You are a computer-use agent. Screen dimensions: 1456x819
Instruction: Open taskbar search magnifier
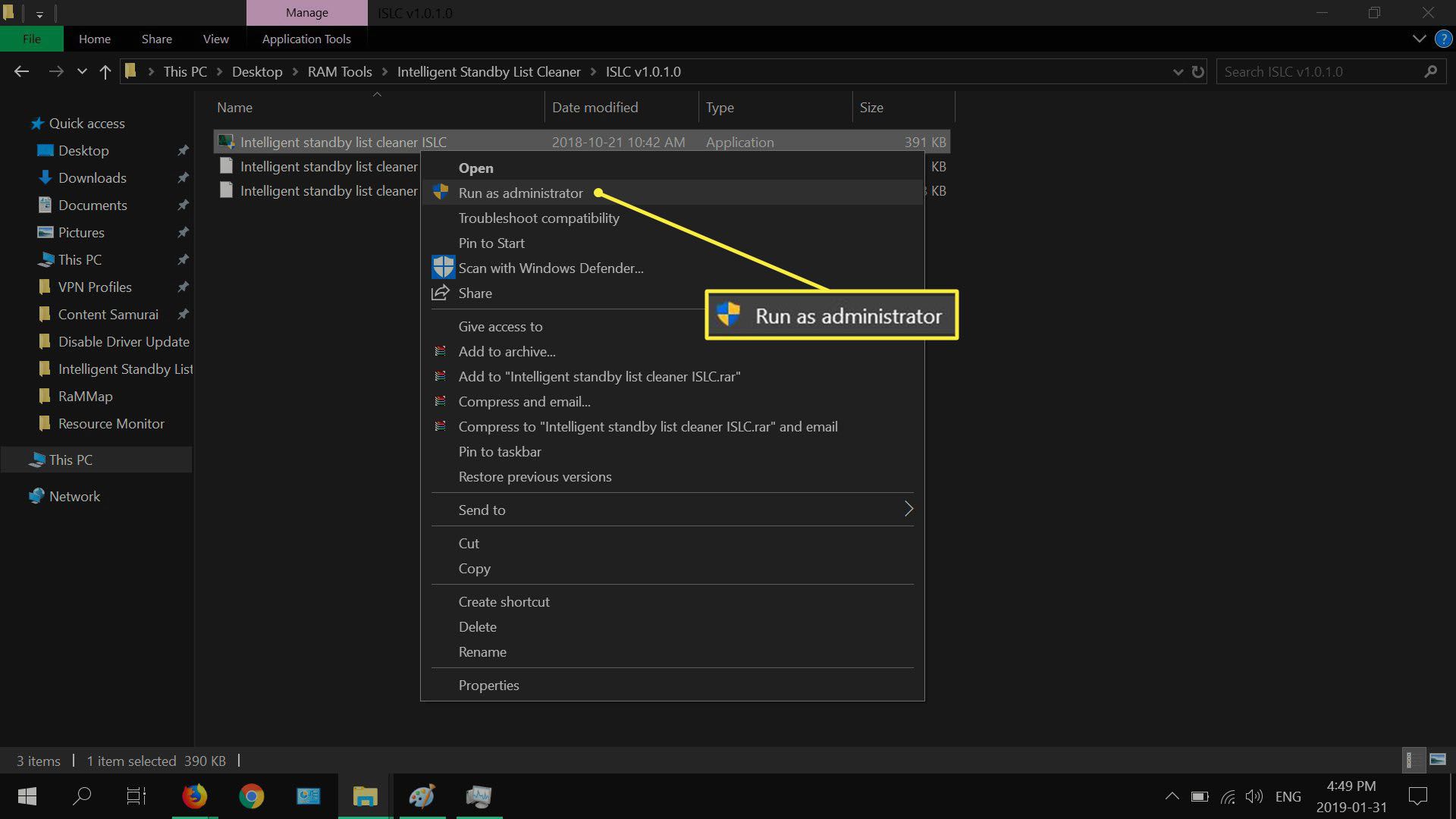click(x=82, y=796)
